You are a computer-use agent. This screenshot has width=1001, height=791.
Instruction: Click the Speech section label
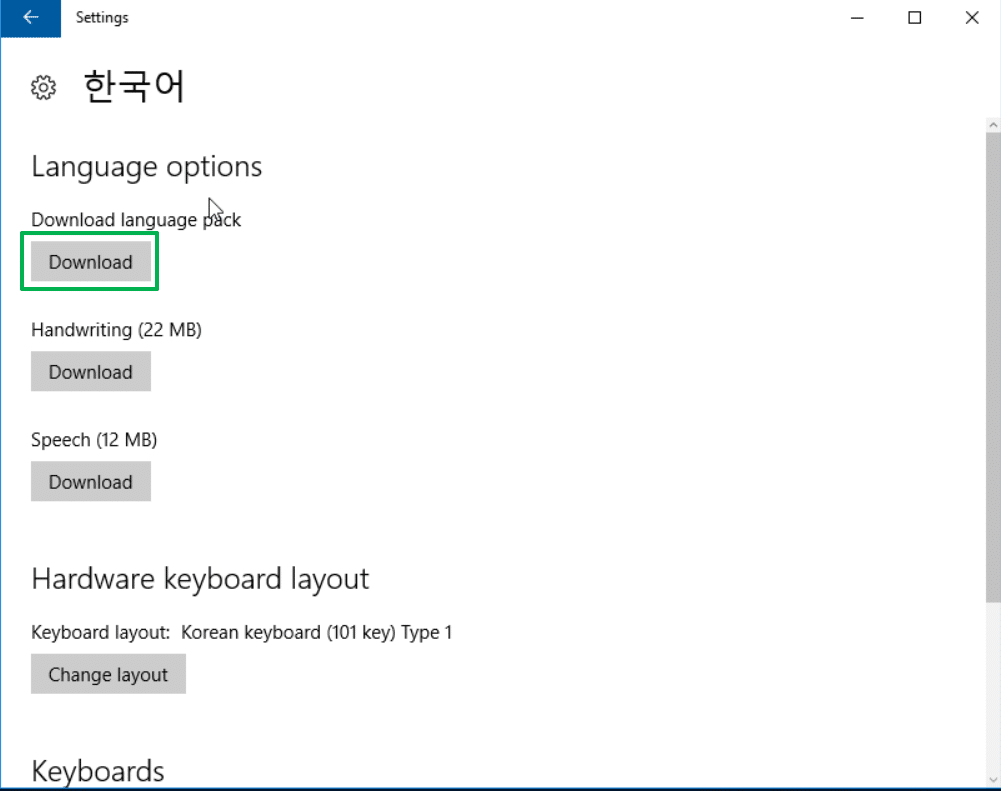pos(94,439)
